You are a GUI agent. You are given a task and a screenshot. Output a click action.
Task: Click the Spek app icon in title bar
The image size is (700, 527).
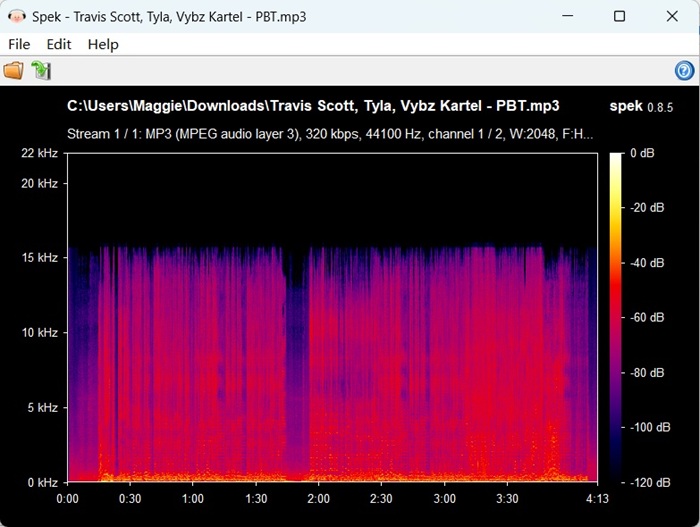(x=16, y=17)
